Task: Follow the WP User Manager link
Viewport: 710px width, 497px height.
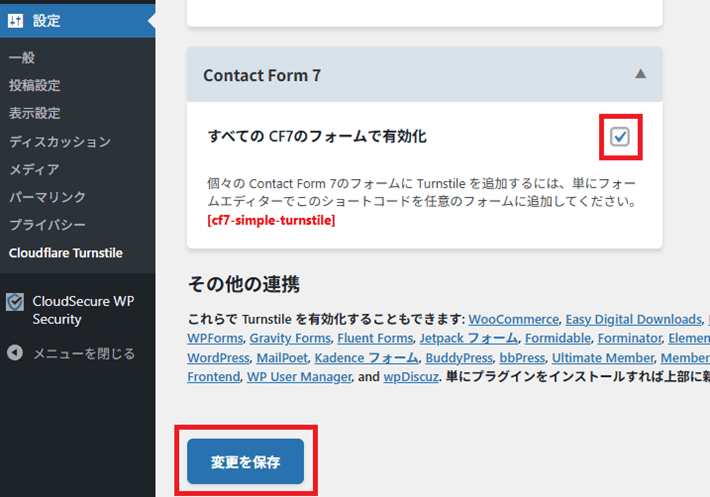Action: pyautogui.click(x=299, y=377)
